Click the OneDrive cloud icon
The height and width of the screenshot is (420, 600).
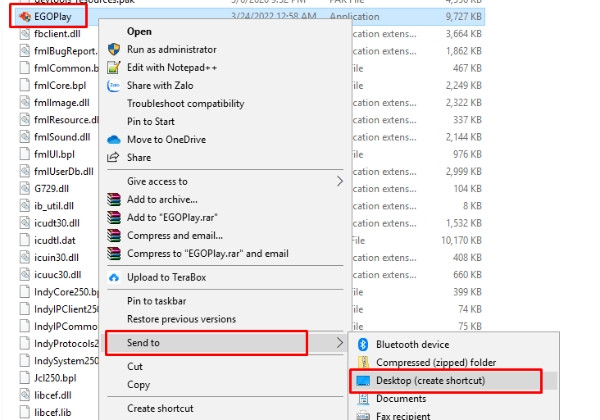[114, 140]
